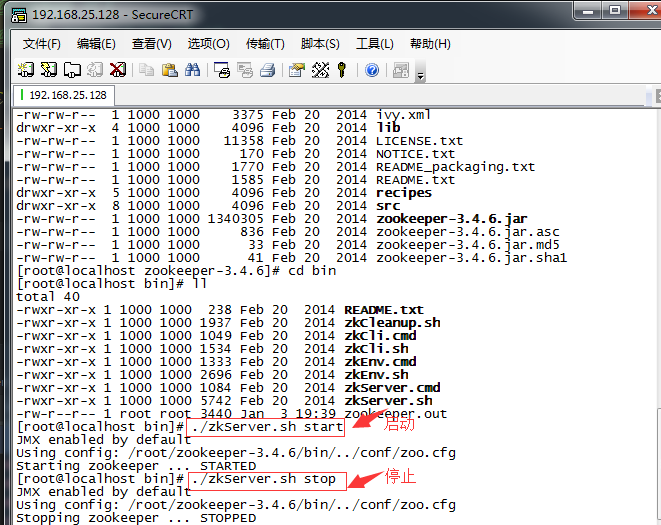Click the STARTED status text

coord(228,466)
